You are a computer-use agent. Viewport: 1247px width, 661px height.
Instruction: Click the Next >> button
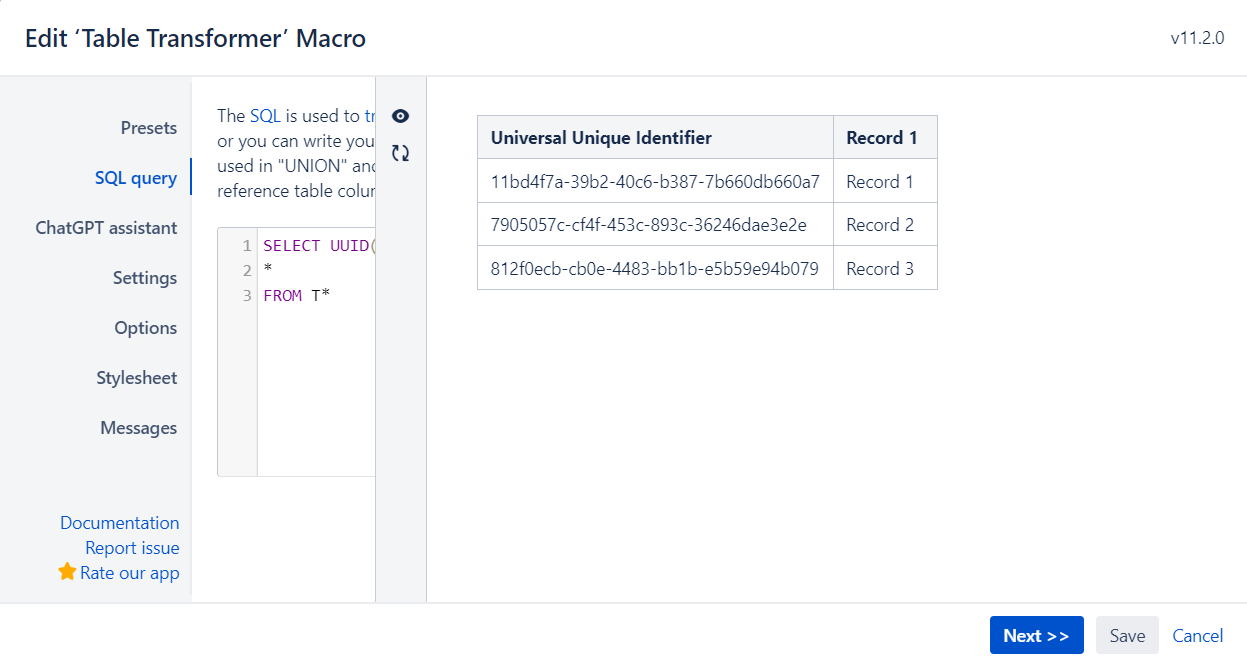tap(1036, 635)
